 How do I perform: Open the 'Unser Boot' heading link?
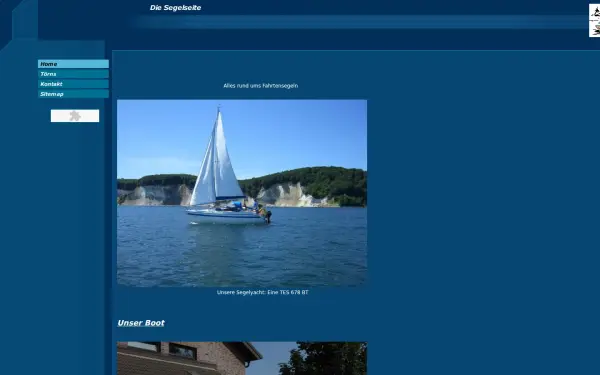pos(141,323)
